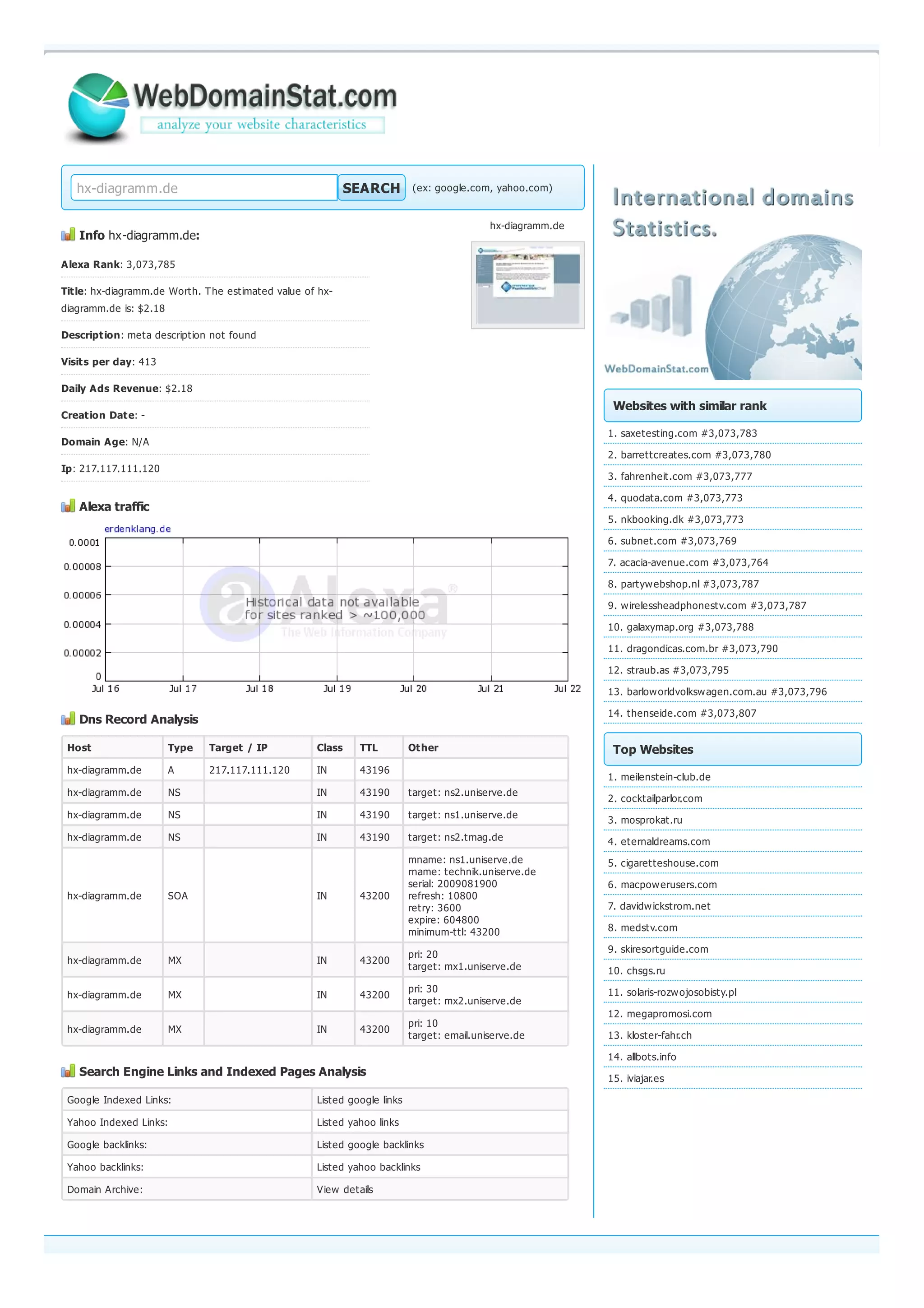Open skiresortguide.com link
Image resolution: width=924 pixels, height=1308 pixels.
coord(665,949)
